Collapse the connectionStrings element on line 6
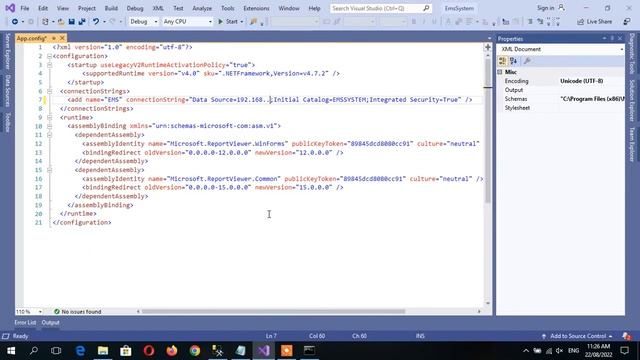Viewport: 640px width, 360px height. point(49,91)
